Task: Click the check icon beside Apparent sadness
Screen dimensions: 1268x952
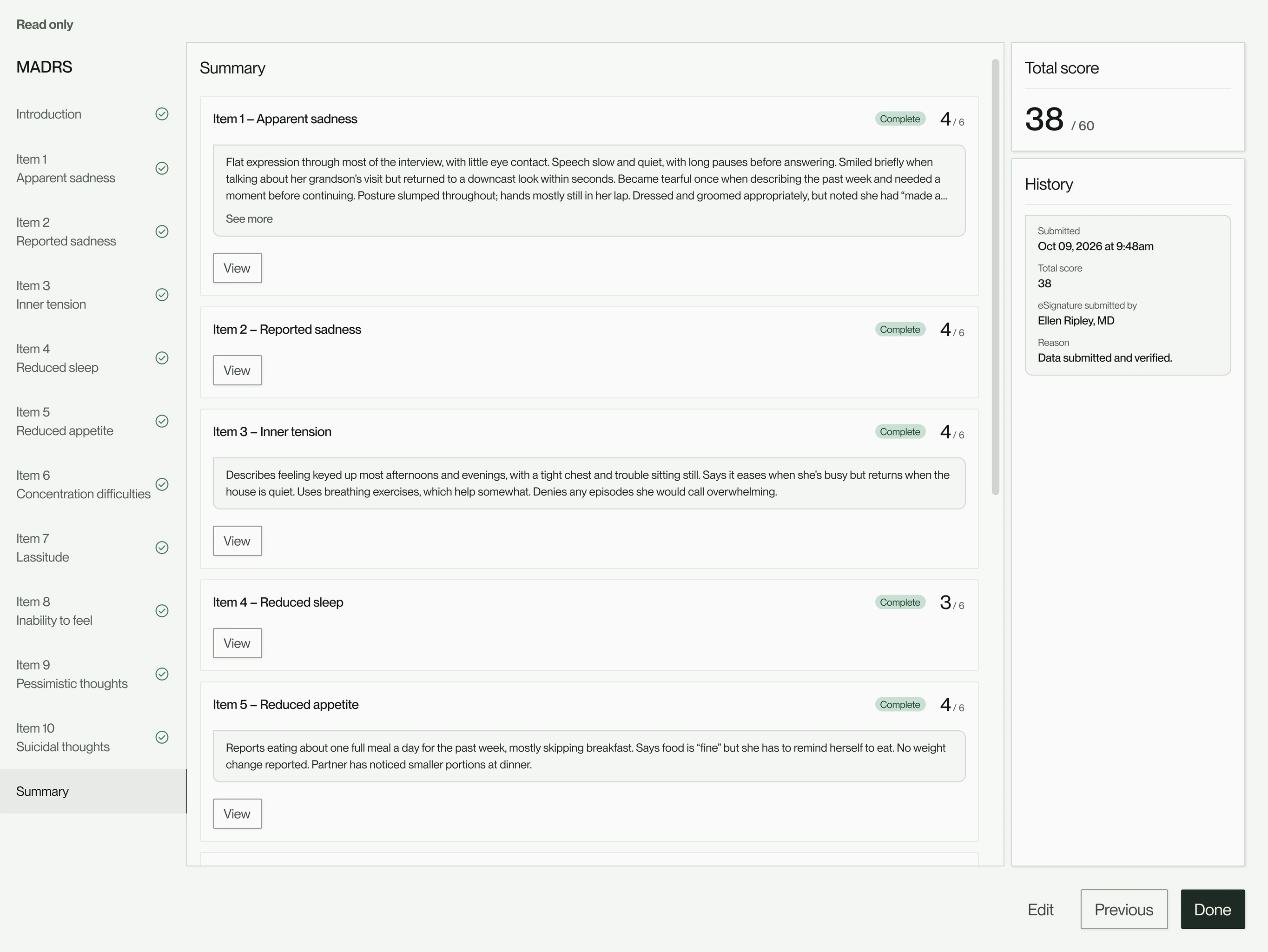Action: click(x=162, y=168)
